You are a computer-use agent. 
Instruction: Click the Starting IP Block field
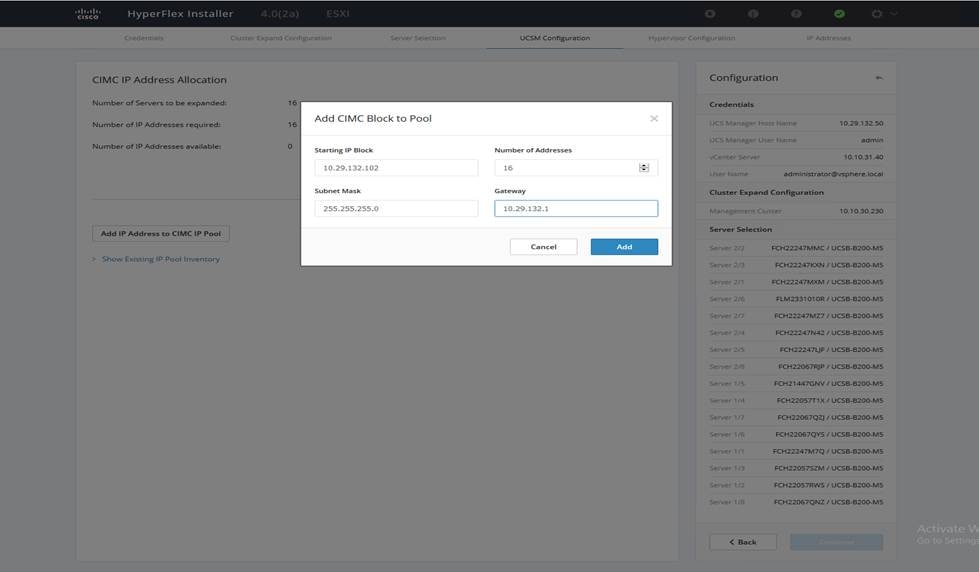coord(396,167)
